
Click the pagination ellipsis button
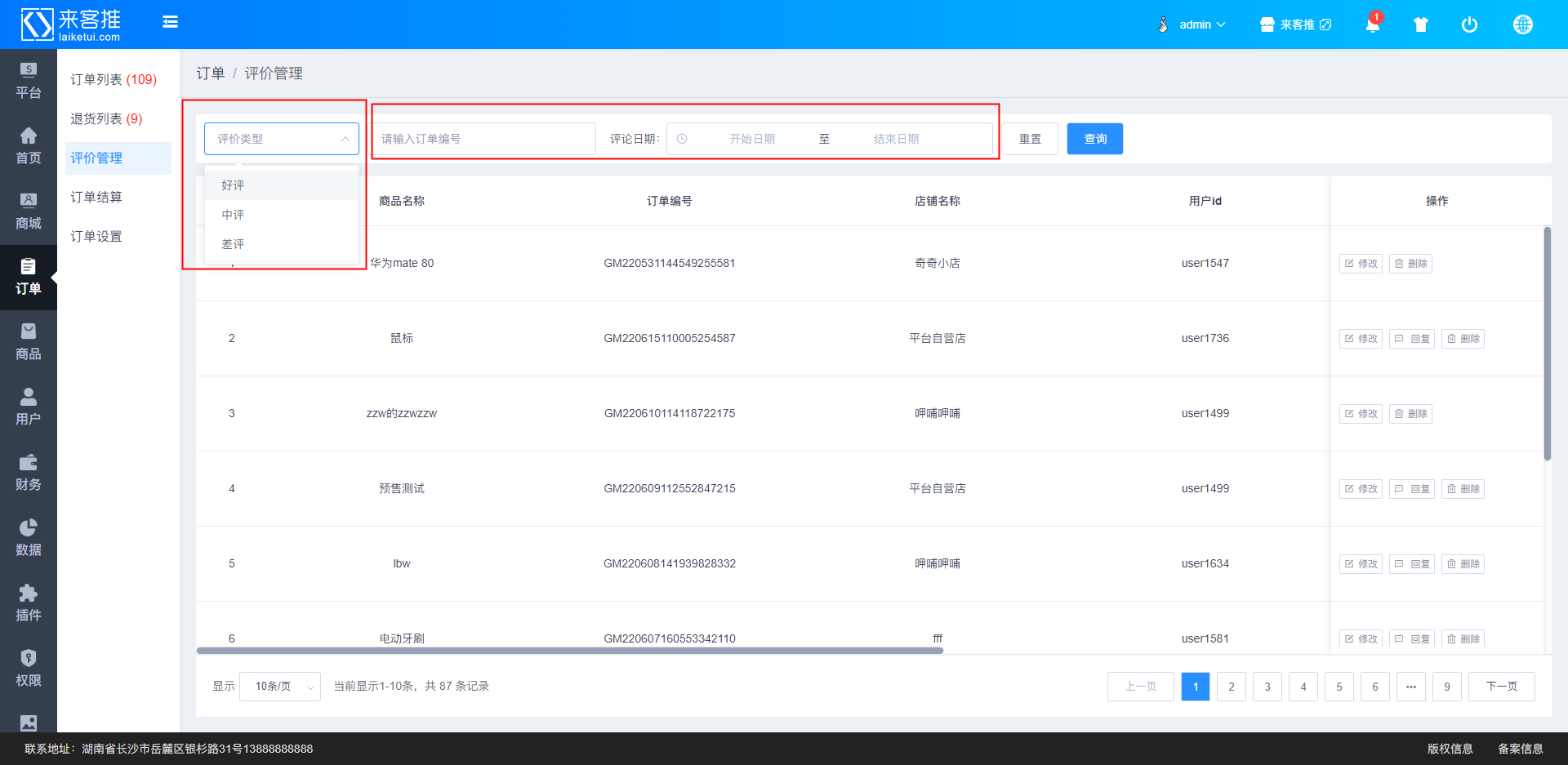[x=1411, y=687]
